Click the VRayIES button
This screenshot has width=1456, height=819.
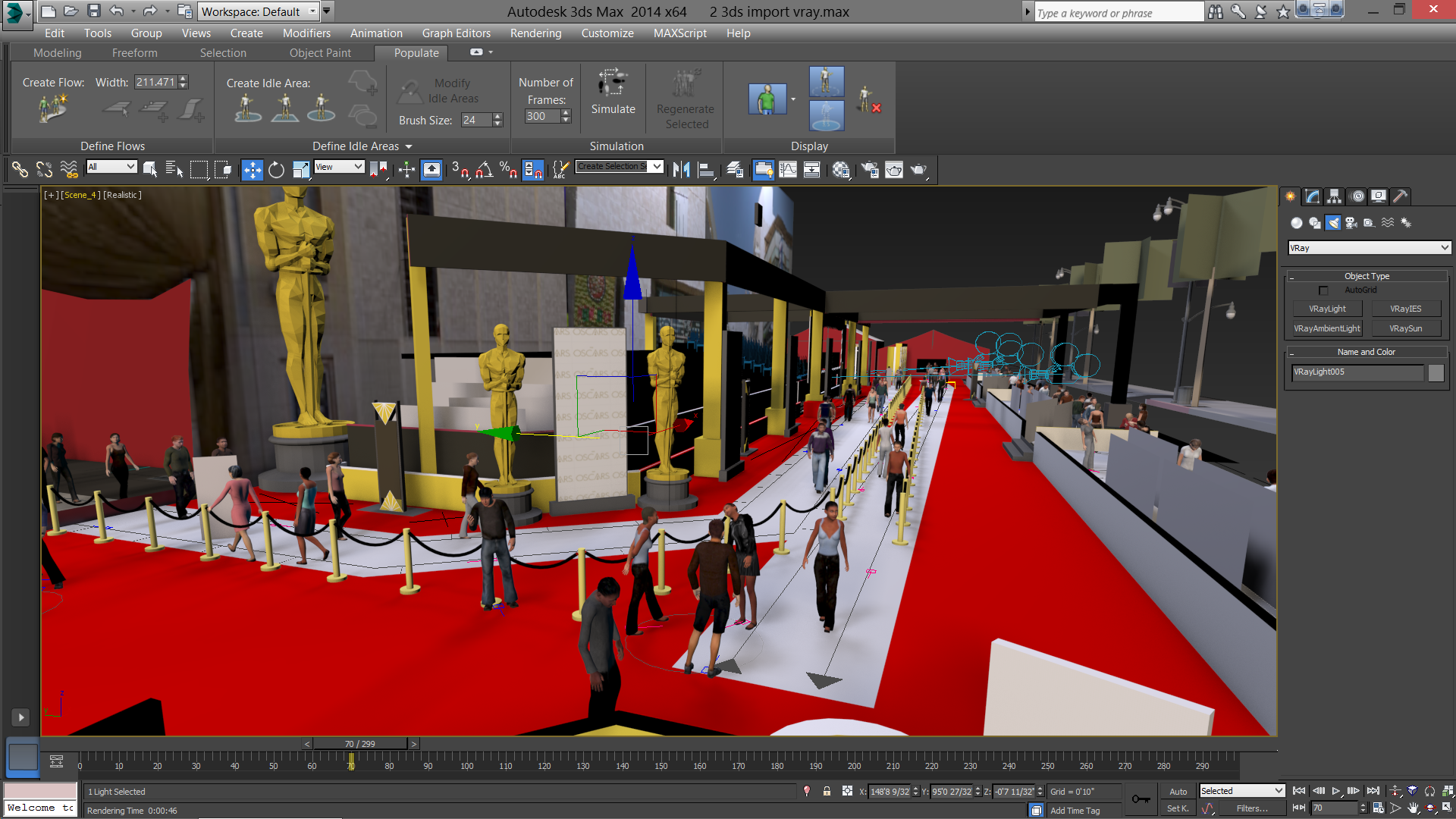click(1405, 309)
